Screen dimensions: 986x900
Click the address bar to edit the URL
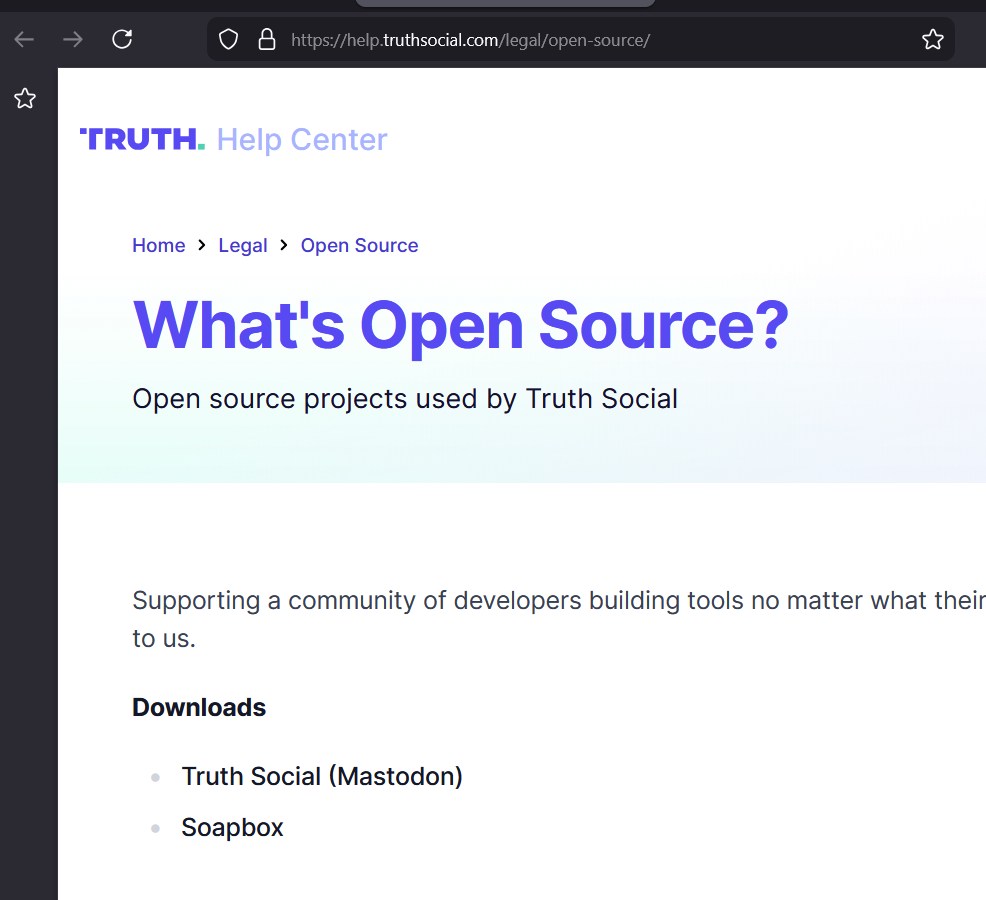470,39
